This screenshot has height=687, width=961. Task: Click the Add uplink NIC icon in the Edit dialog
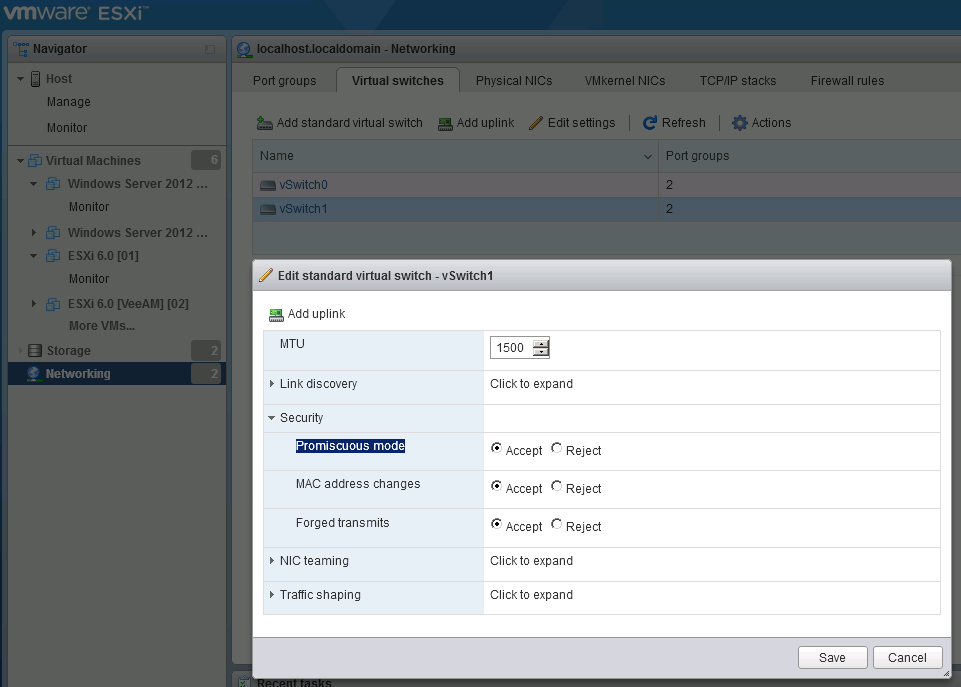(276, 314)
